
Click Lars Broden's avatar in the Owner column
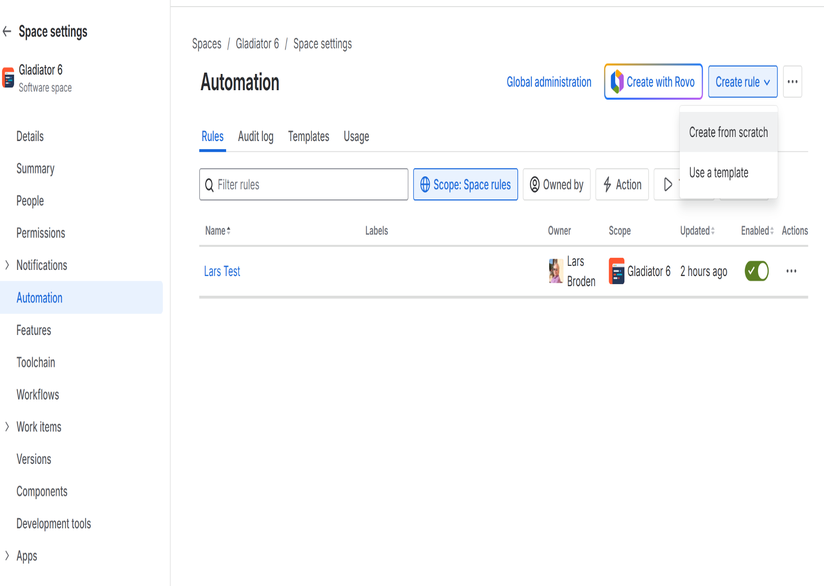point(556,271)
